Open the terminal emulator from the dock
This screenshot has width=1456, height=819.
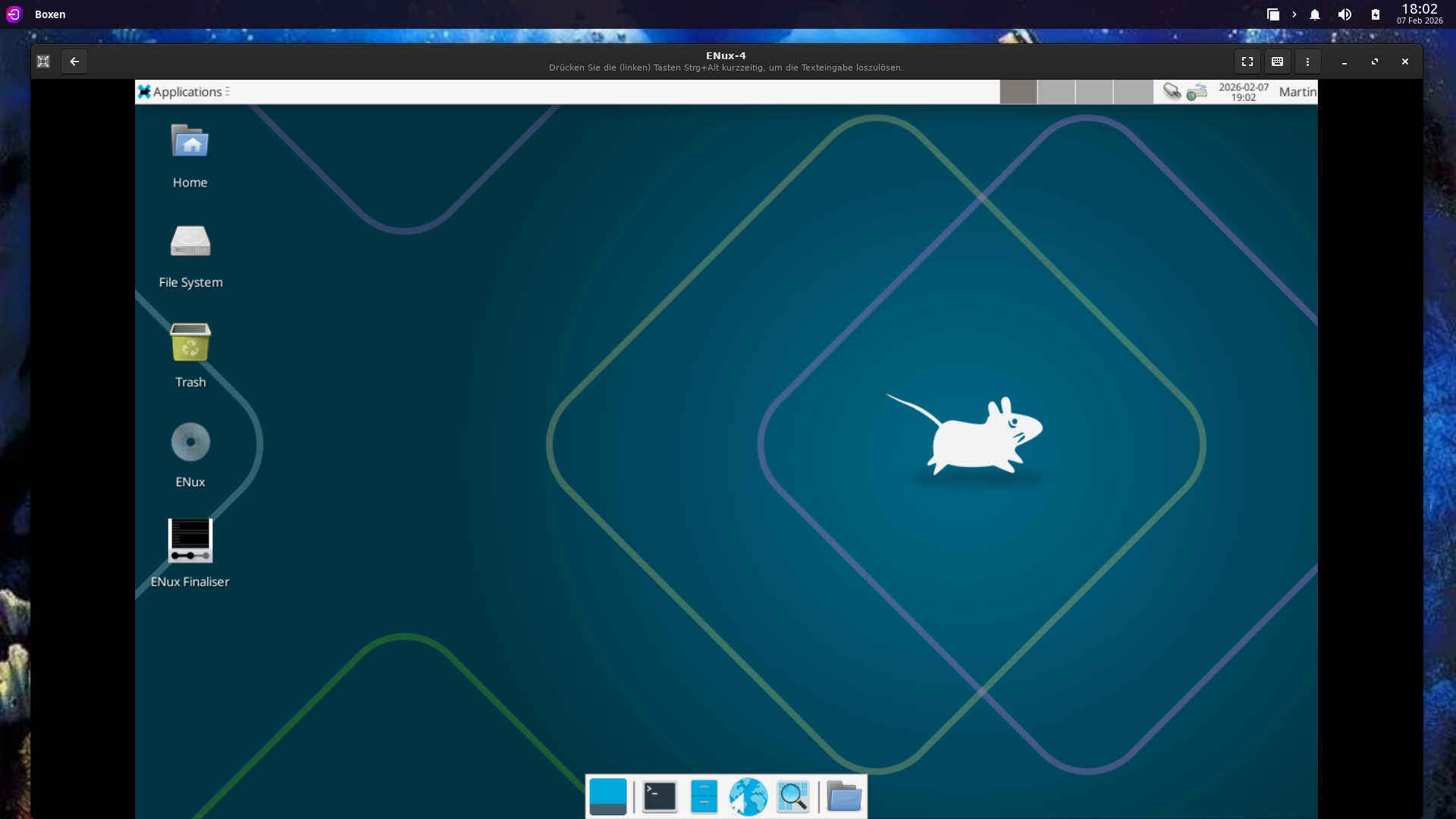pos(659,797)
